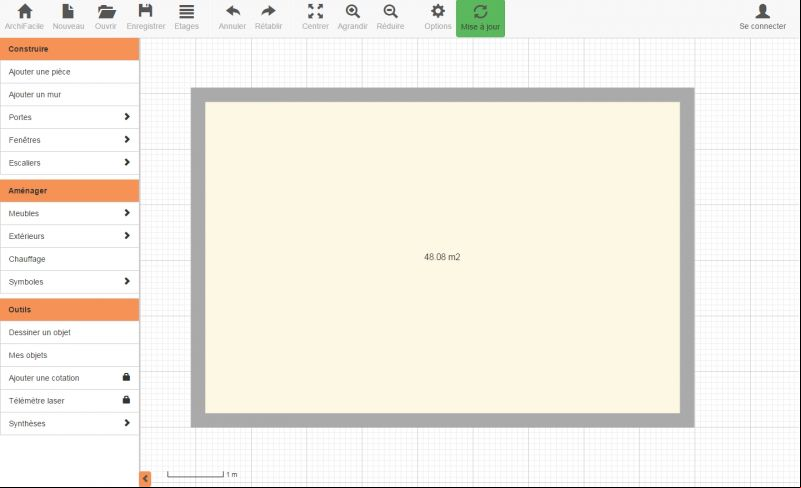The image size is (801, 488).
Task: Select Ajouter une pièce
Action: pos(69,72)
